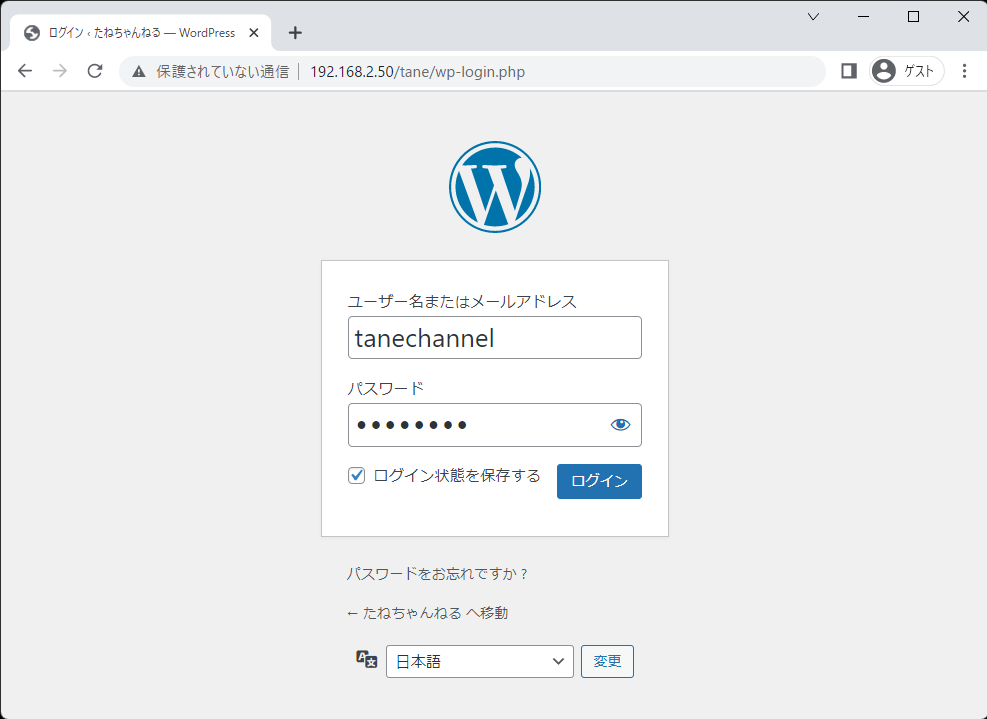Viewport: 987px width, 719px height.
Task: Uncheck ログイン状態を保存する checkbox
Action: tap(356, 475)
